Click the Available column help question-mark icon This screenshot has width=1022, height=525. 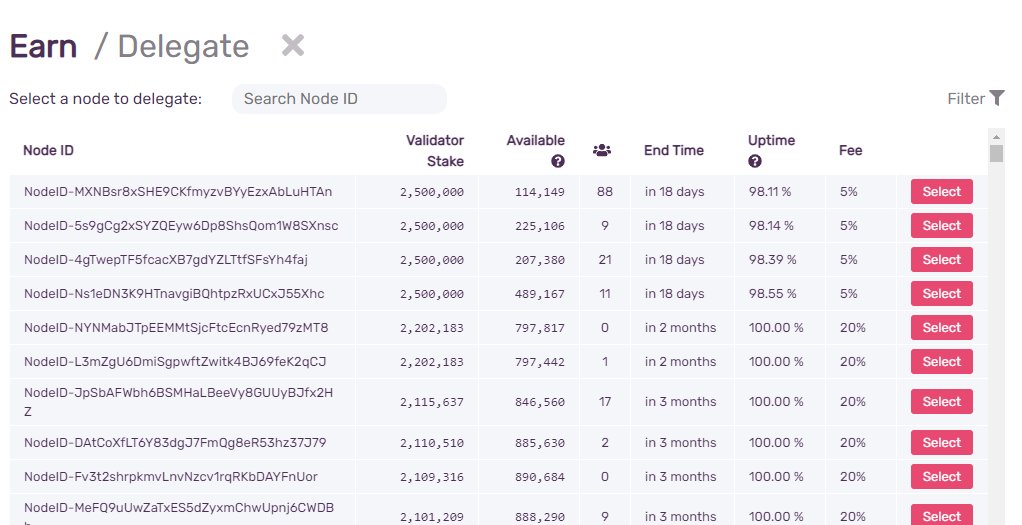(558, 161)
